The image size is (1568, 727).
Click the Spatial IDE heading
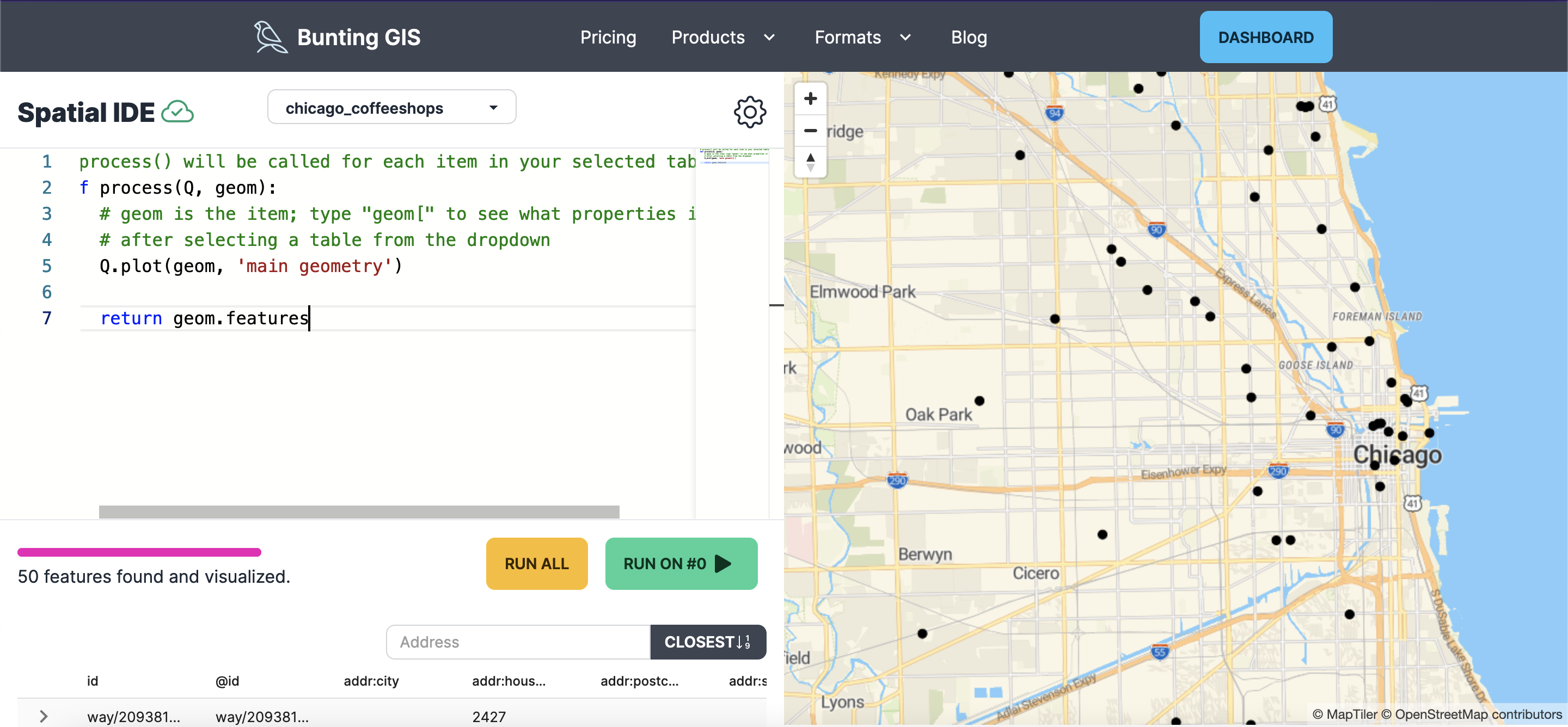tap(86, 113)
